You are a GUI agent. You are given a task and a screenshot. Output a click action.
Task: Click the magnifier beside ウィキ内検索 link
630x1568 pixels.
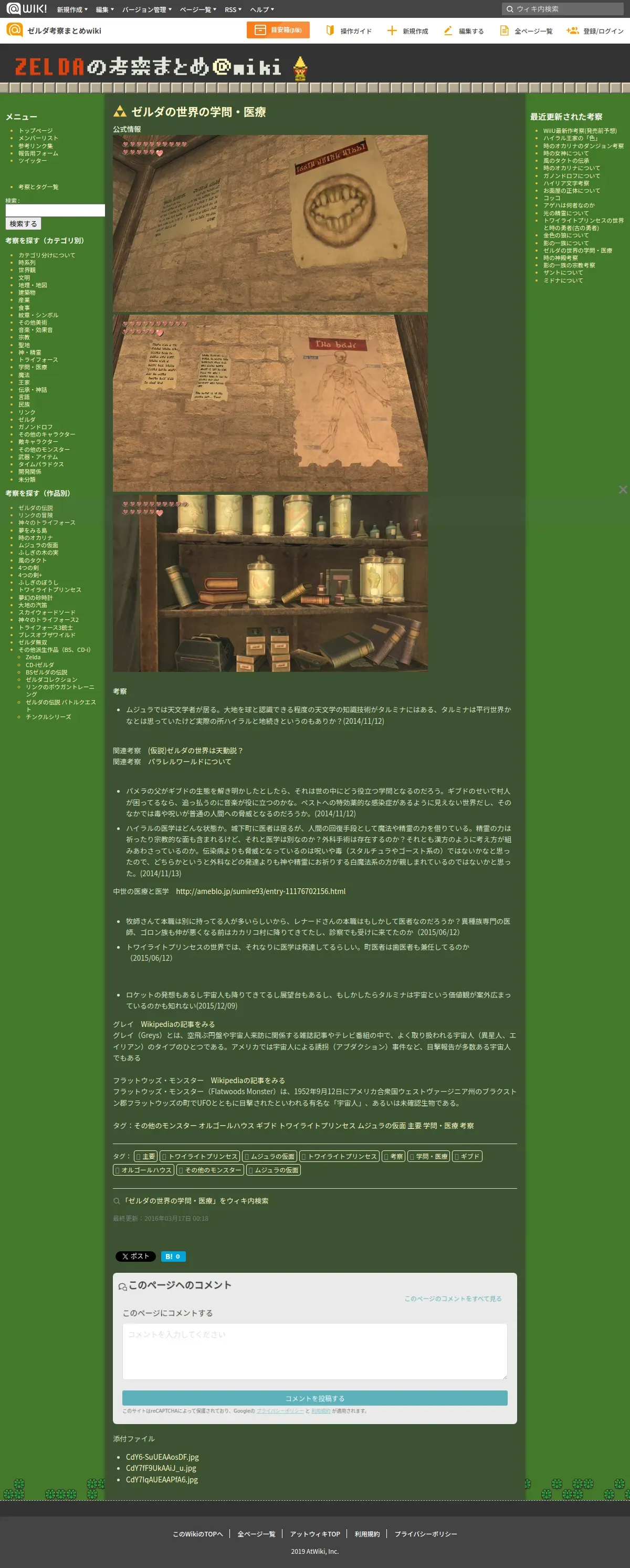pos(116,1201)
